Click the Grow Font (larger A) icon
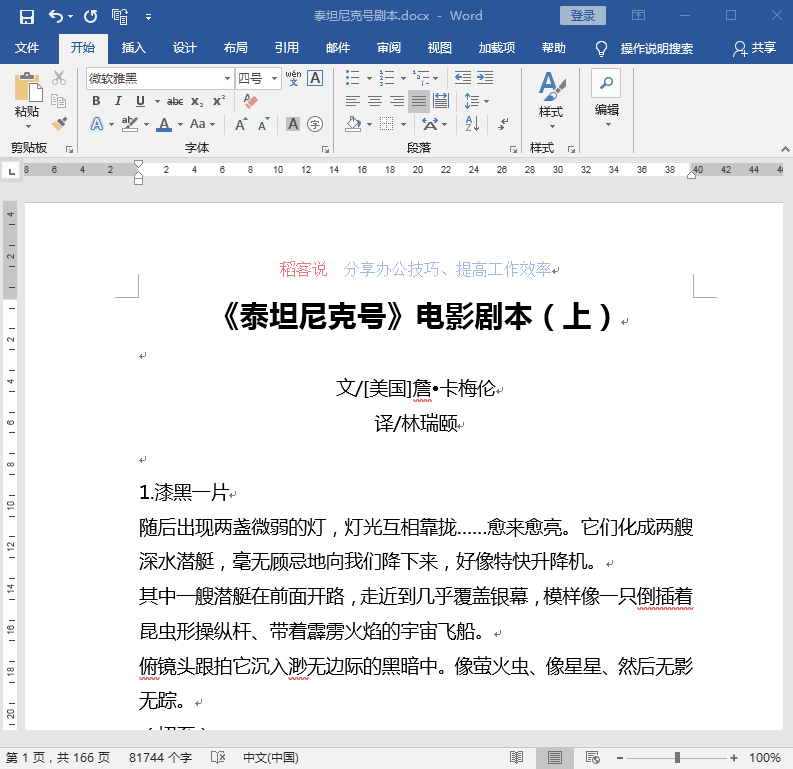The height and width of the screenshot is (769, 793). tap(241, 124)
